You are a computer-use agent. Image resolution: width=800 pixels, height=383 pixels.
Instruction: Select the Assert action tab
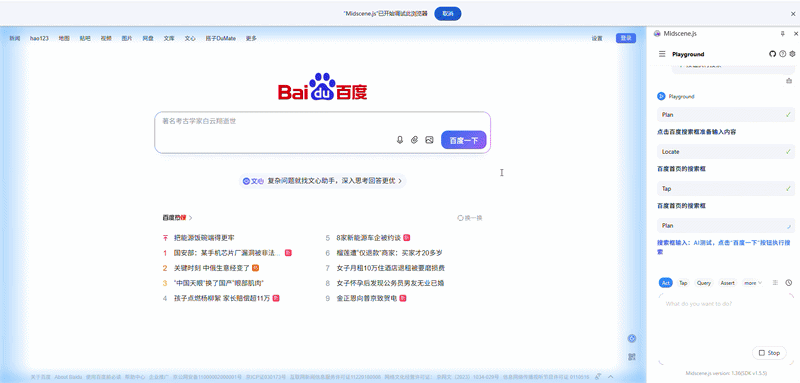tap(728, 283)
